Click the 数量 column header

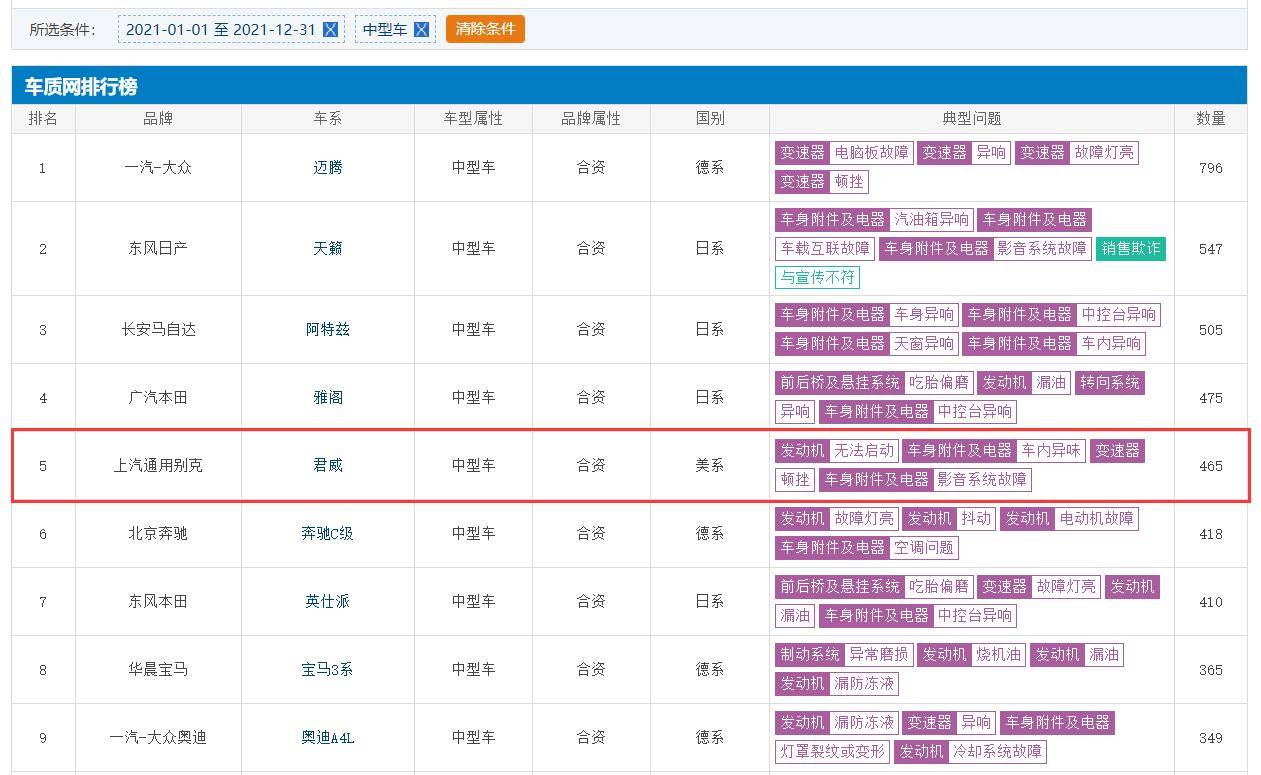tap(1210, 118)
